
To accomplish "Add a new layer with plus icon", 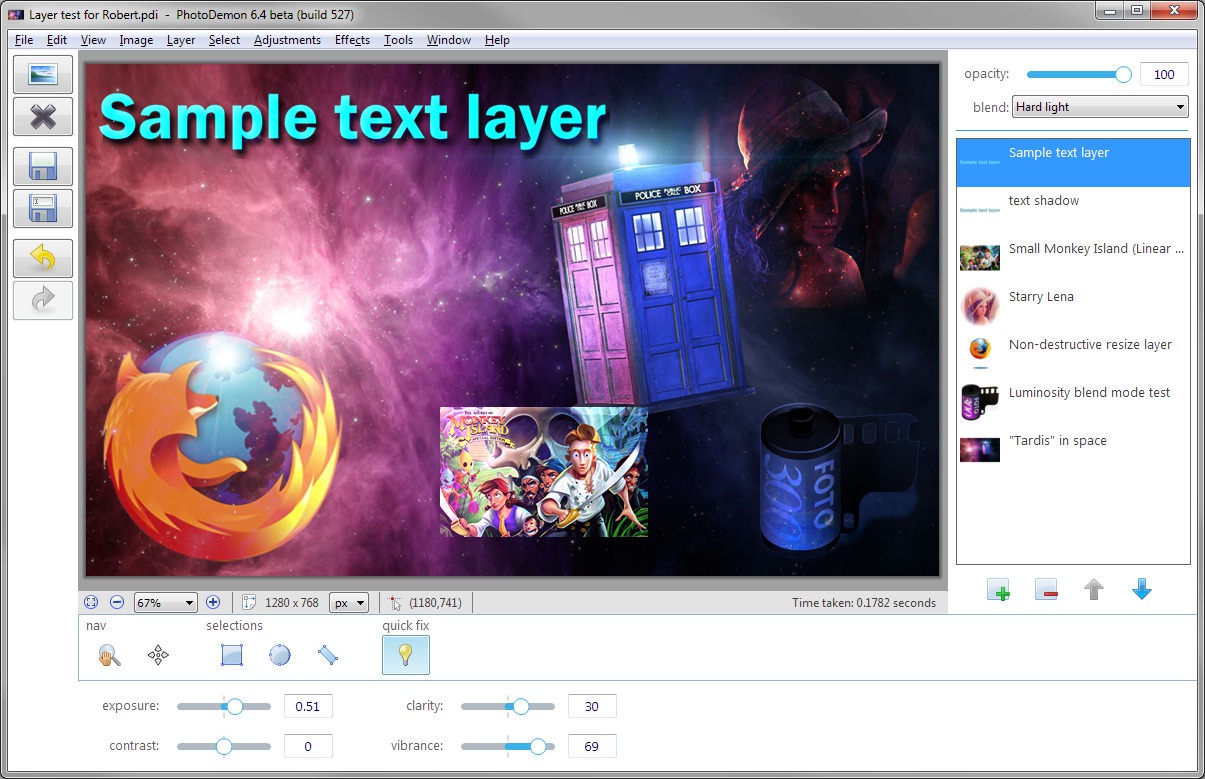I will pyautogui.click(x=998, y=591).
